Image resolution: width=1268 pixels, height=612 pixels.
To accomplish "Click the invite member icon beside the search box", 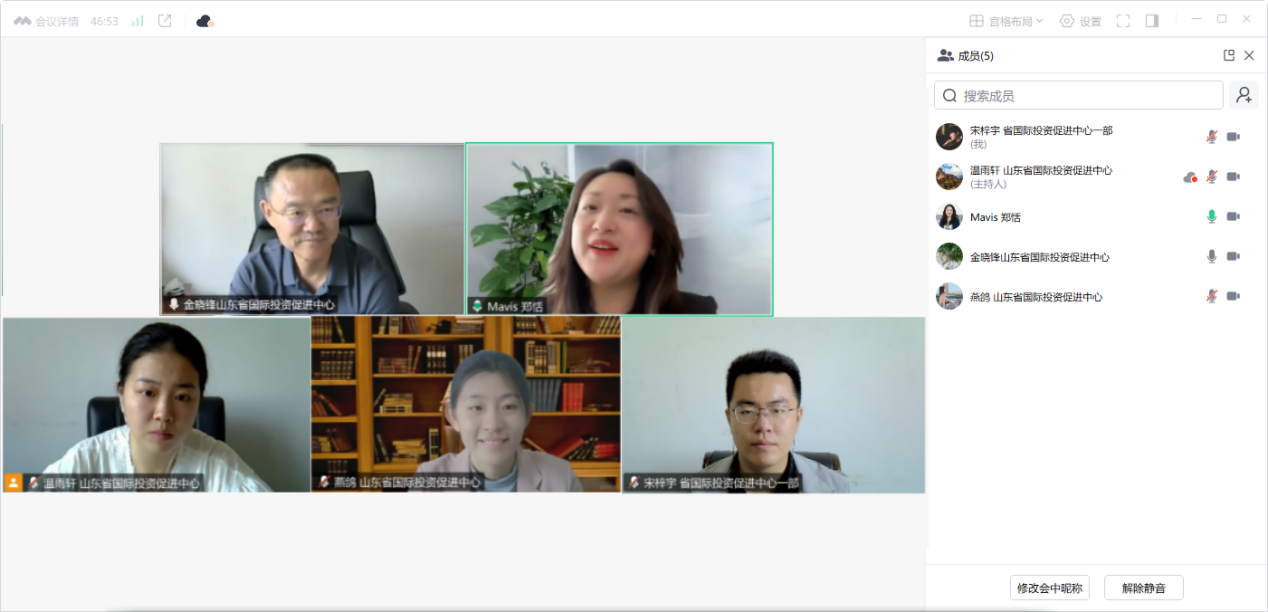I will pyautogui.click(x=1244, y=95).
